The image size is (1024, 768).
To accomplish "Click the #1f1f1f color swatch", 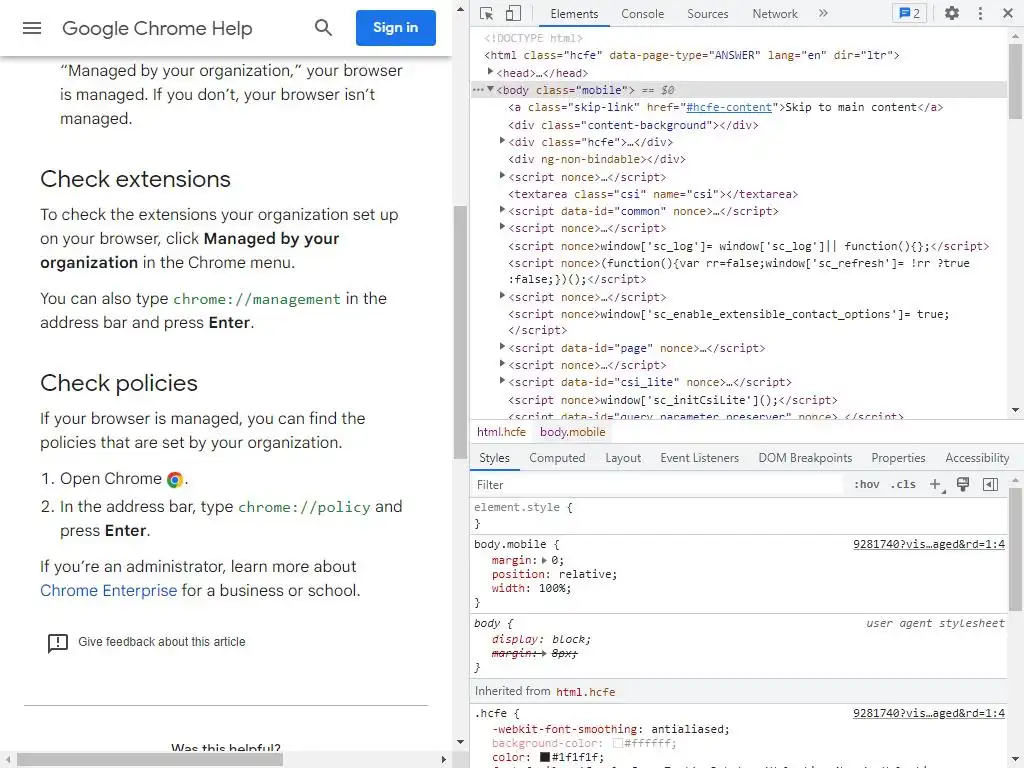I will pyautogui.click(x=545, y=757).
